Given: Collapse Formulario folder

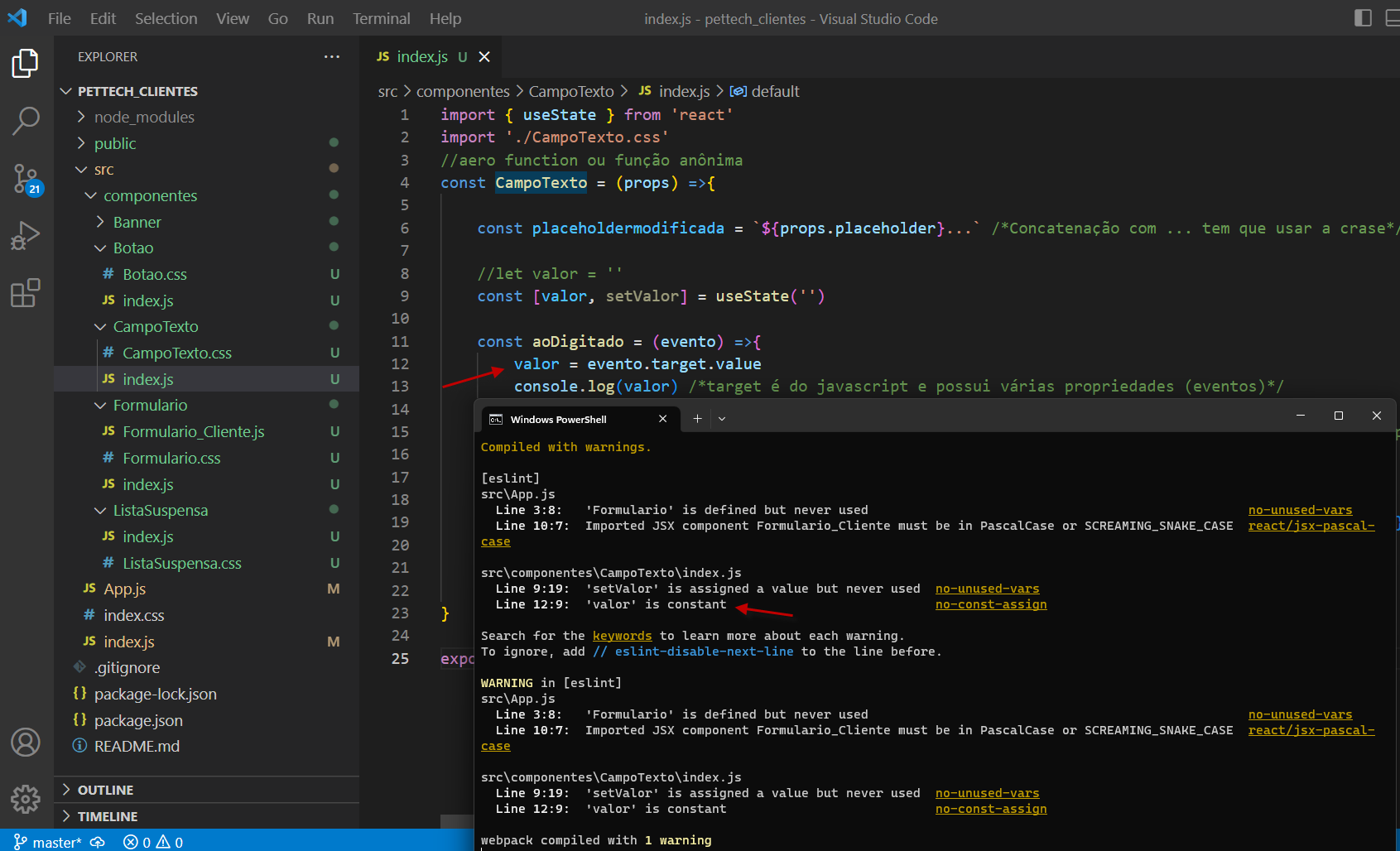Looking at the screenshot, I should [150, 405].
